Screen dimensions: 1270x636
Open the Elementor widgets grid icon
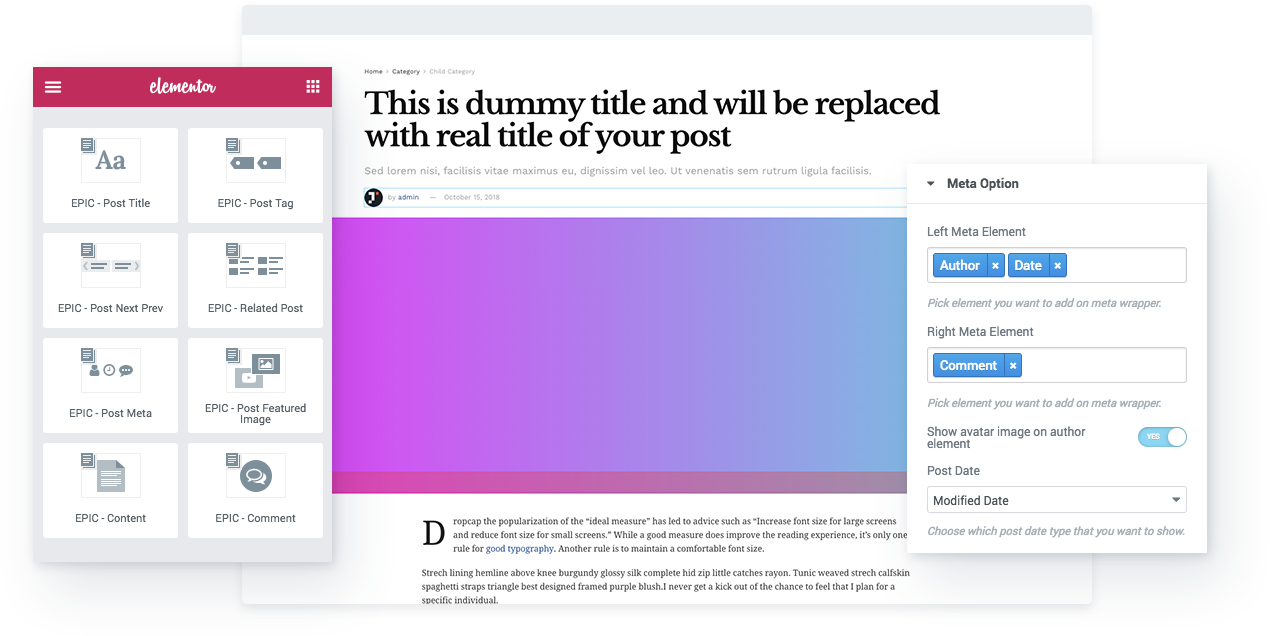pos(312,87)
